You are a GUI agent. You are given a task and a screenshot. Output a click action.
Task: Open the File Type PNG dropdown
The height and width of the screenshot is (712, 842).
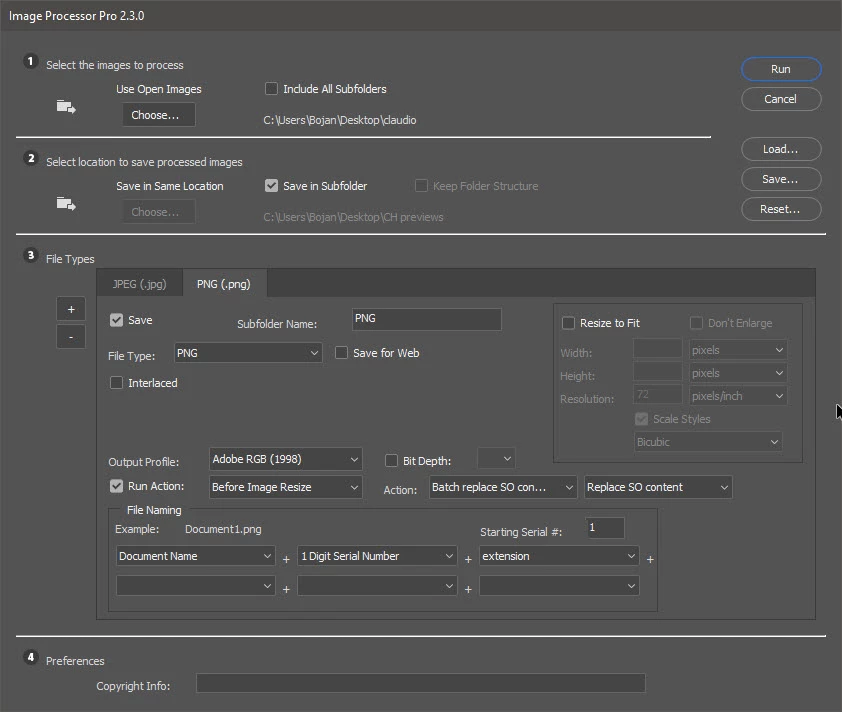pyautogui.click(x=248, y=353)
